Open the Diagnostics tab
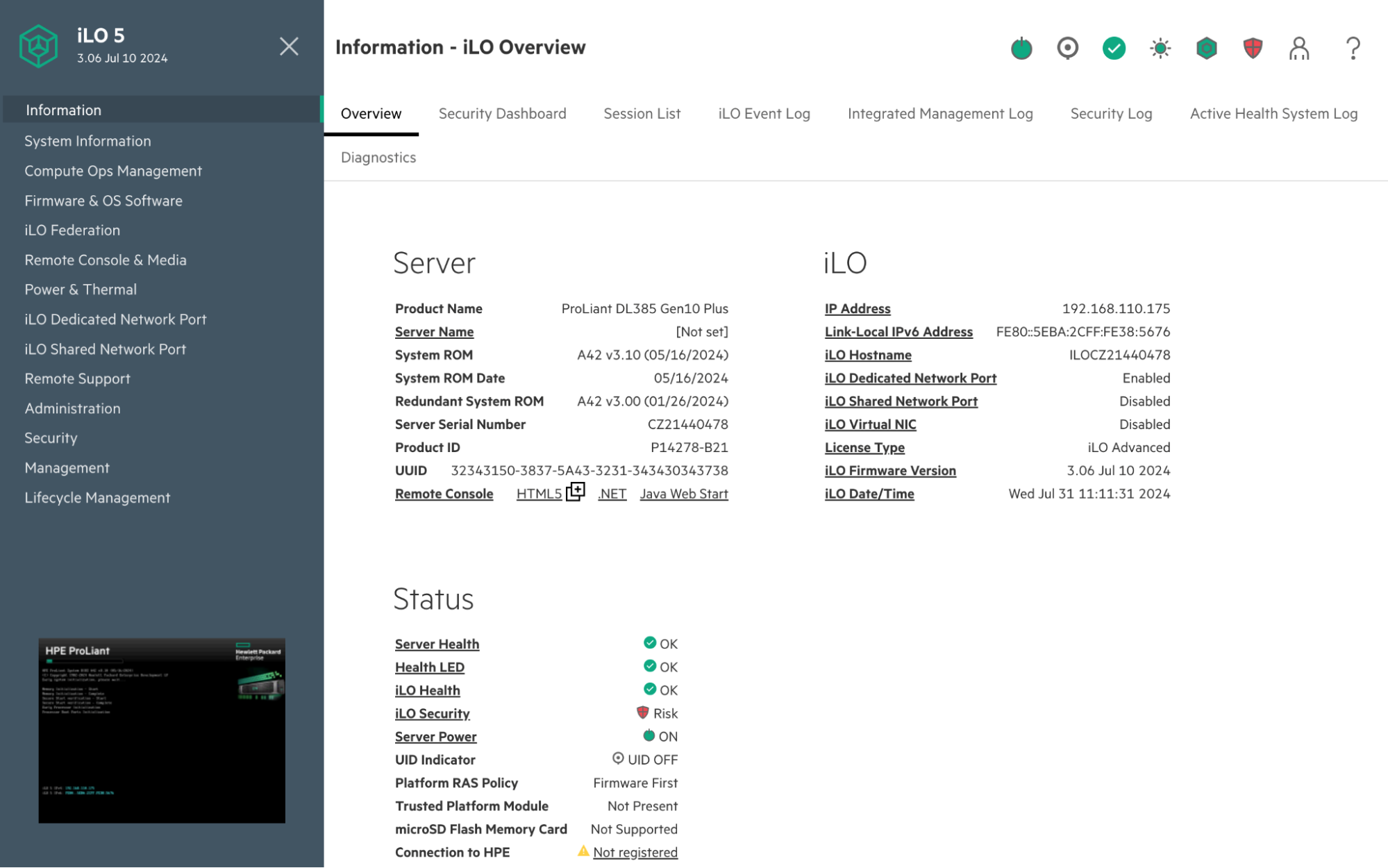The image size is (1388, 868). click(x=378, y=158)
